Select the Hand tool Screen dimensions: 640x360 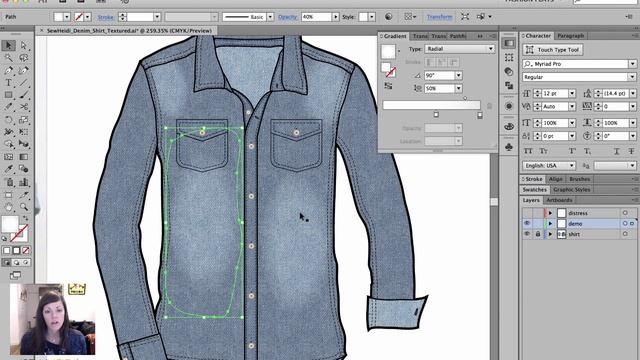(x=8, y=207)
